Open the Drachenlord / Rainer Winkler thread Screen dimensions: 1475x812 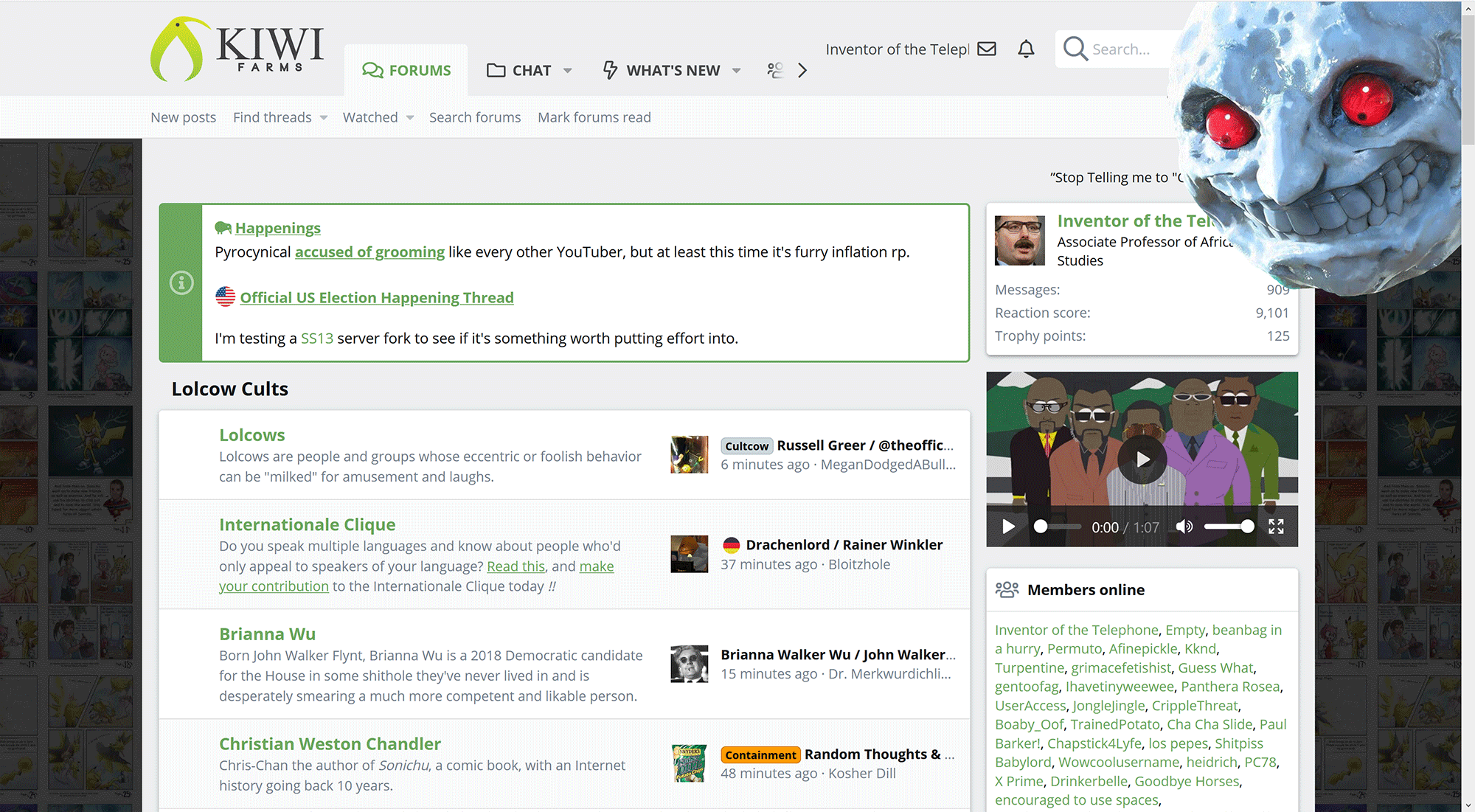(x=844, y=544)
